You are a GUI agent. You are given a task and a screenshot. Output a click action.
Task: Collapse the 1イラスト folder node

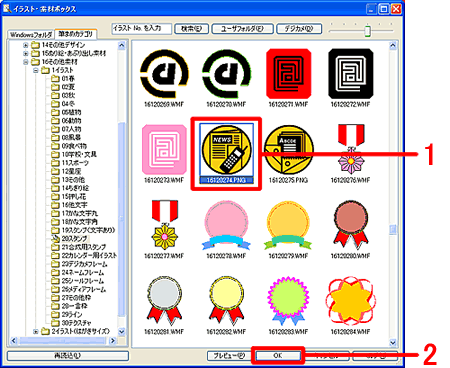click(x=36, y=70)
